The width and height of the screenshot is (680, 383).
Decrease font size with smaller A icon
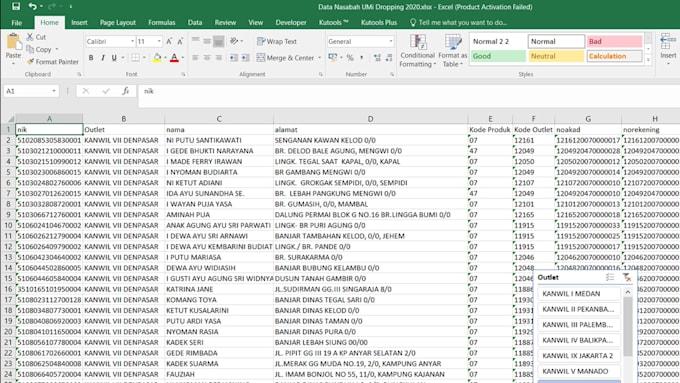click(x=180, y=41)
